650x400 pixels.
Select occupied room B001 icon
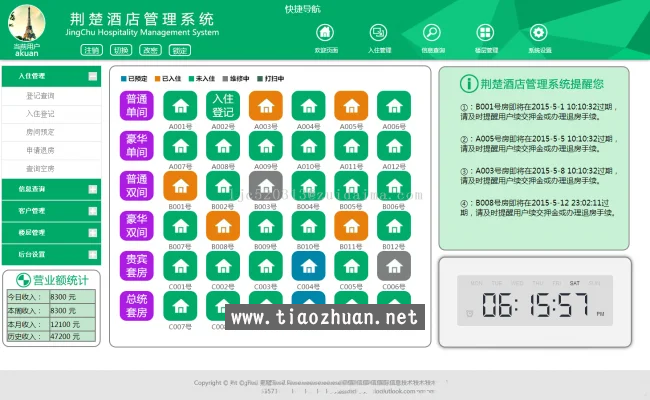click(180, 186)
